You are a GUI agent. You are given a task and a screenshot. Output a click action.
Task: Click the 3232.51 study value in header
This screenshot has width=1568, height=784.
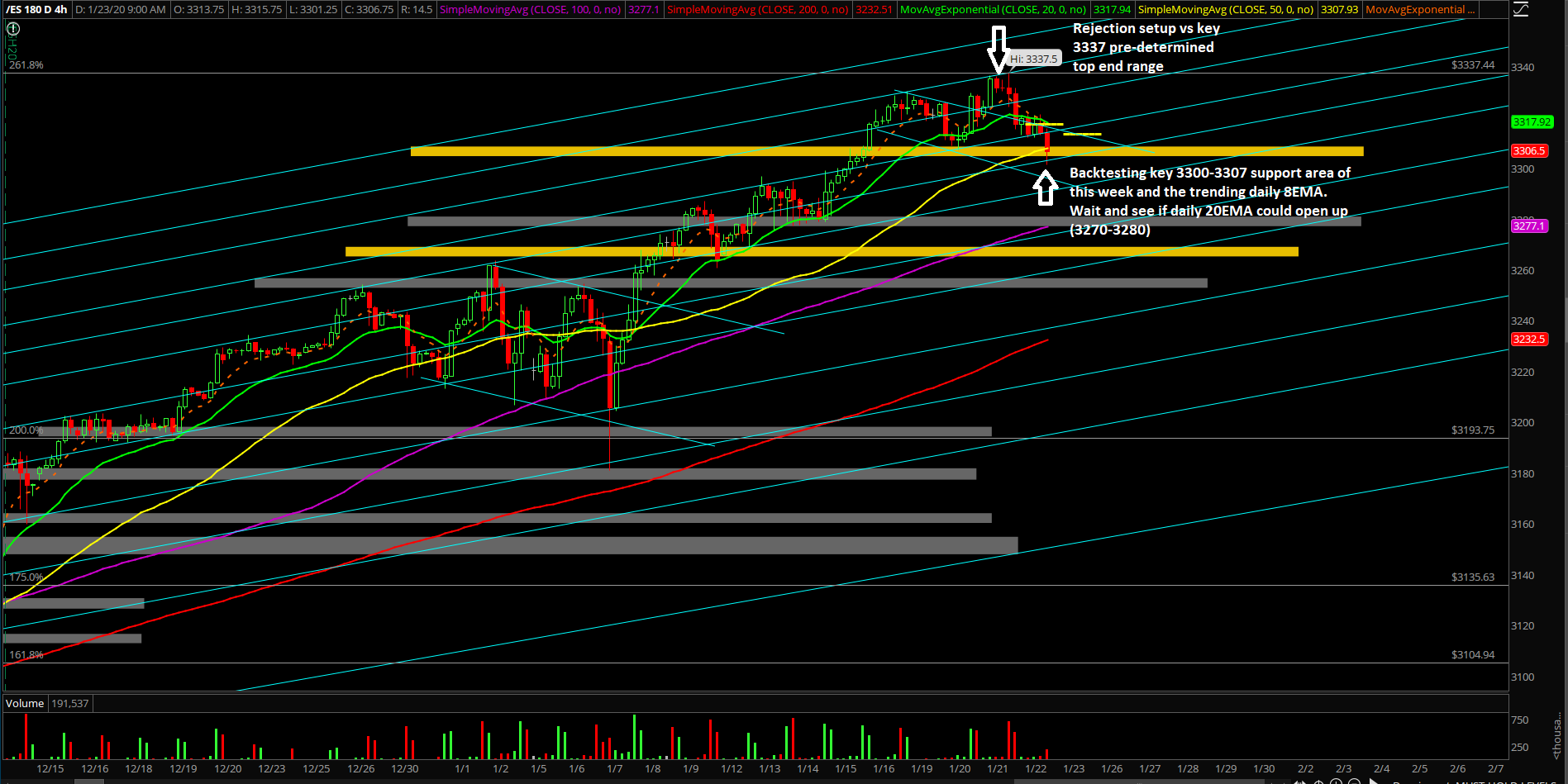pyautogui.click(x=874, y=10)
